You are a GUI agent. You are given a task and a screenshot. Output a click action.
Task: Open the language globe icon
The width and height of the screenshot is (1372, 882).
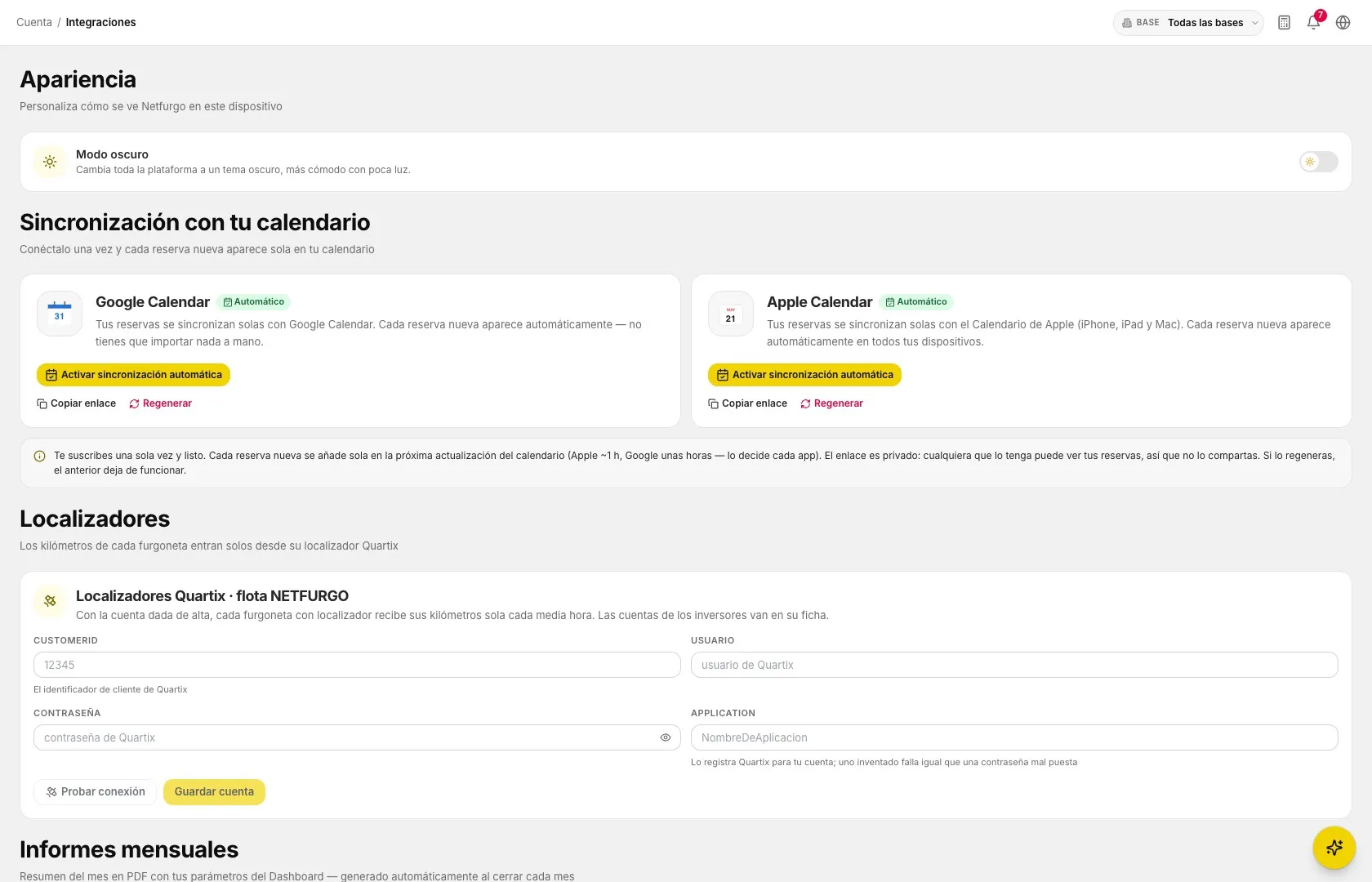[x=1343, y=23]
